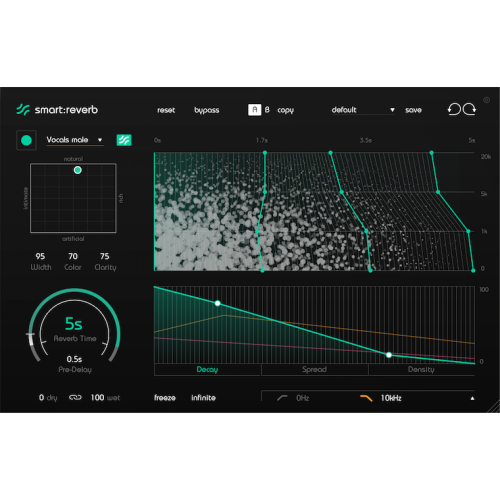Click the orange high-cut filter icon
Image resolution: width=500 pixels, height=500 pixels.
coord(366,398)
